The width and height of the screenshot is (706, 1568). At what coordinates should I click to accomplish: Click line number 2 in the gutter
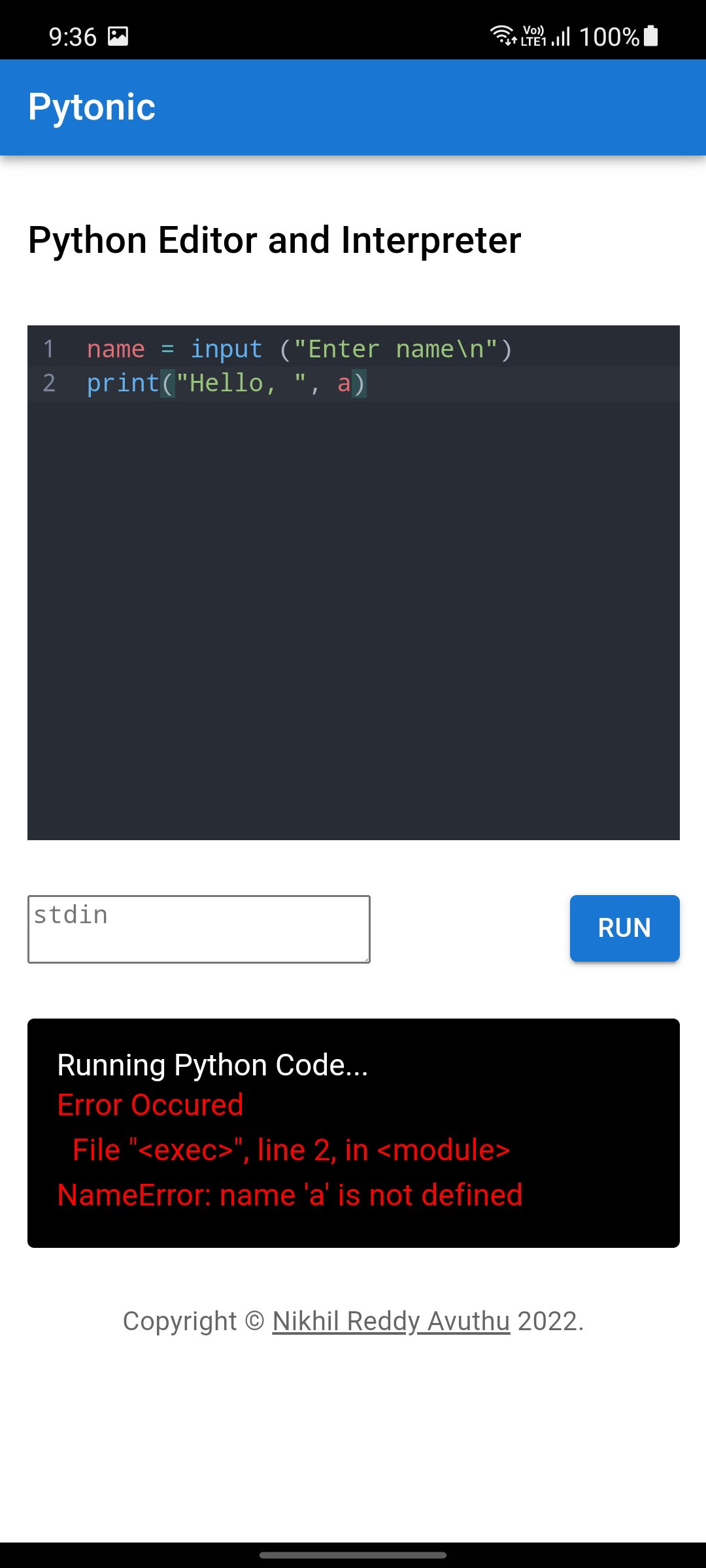coord(49,383)
